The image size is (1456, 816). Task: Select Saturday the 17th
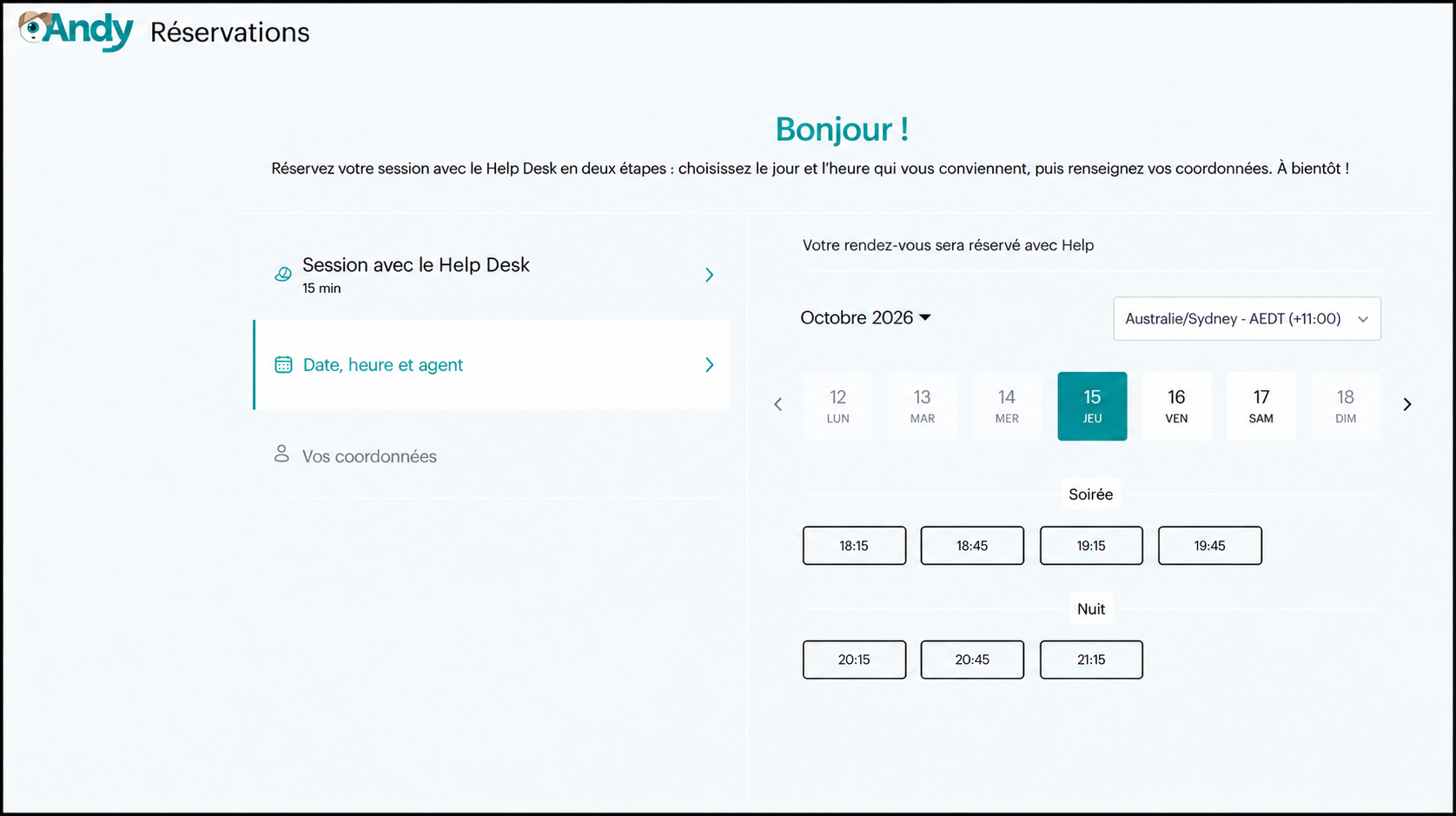pos(1261,406)
